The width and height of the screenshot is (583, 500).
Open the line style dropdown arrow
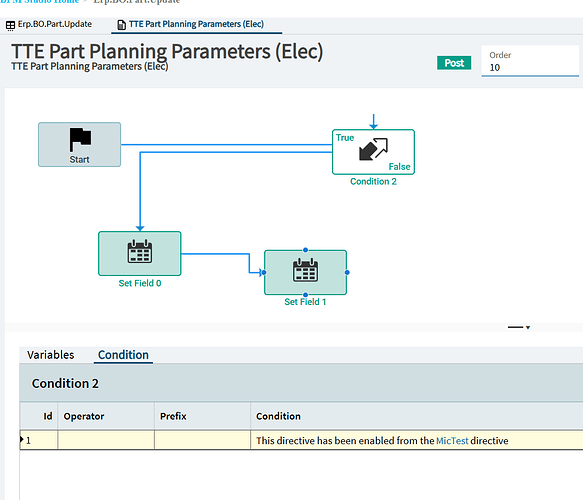pos(528,328)
